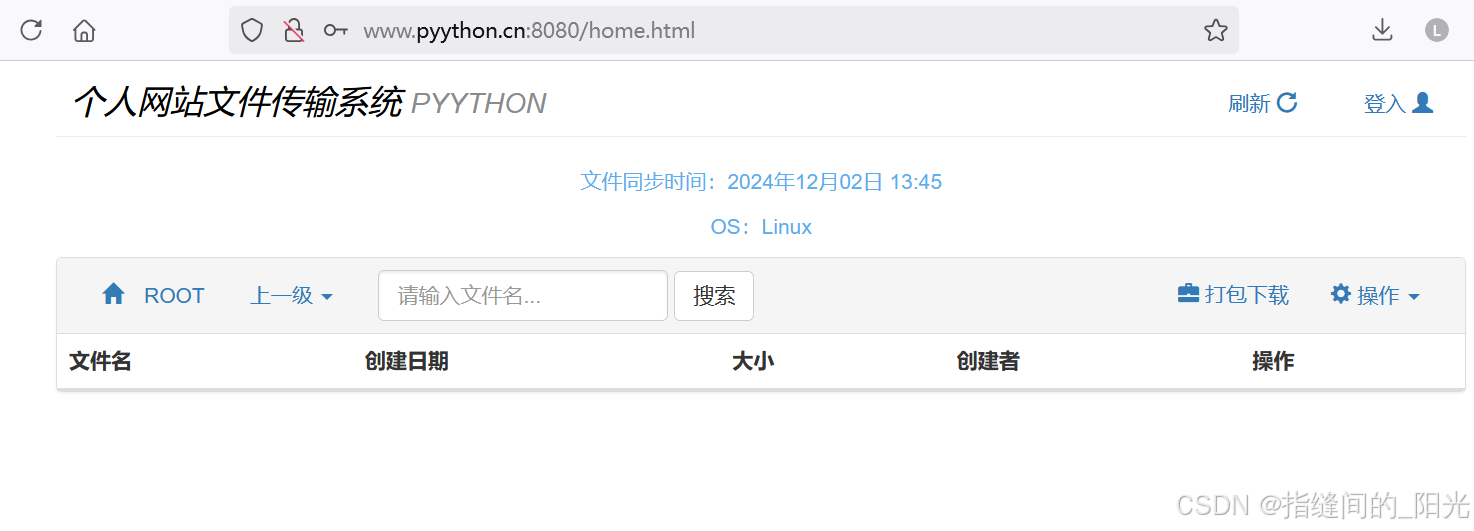Click the browser address bar URL

pyautogui.click(x=529, y=31)
